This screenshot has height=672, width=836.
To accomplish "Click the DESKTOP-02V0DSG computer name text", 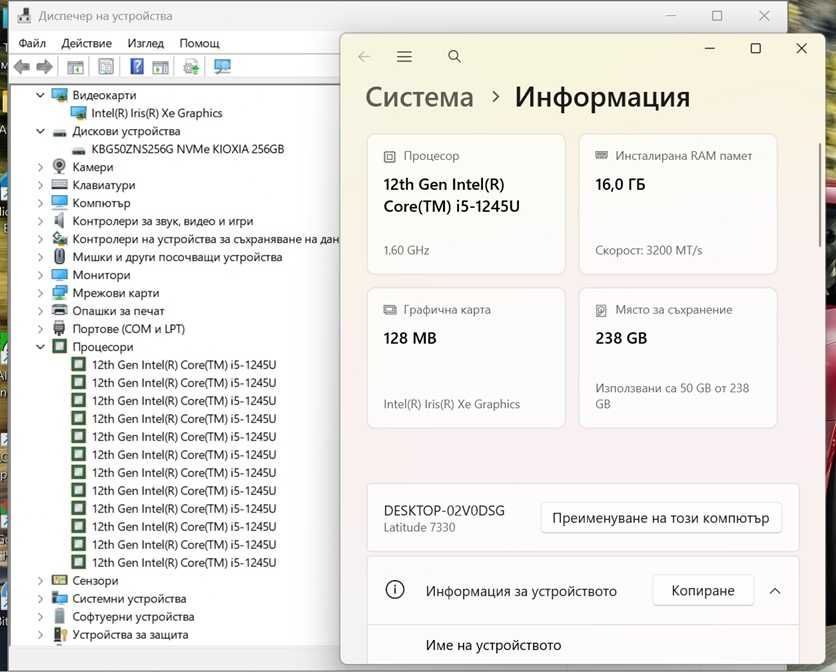I will [x=444, y=511].
